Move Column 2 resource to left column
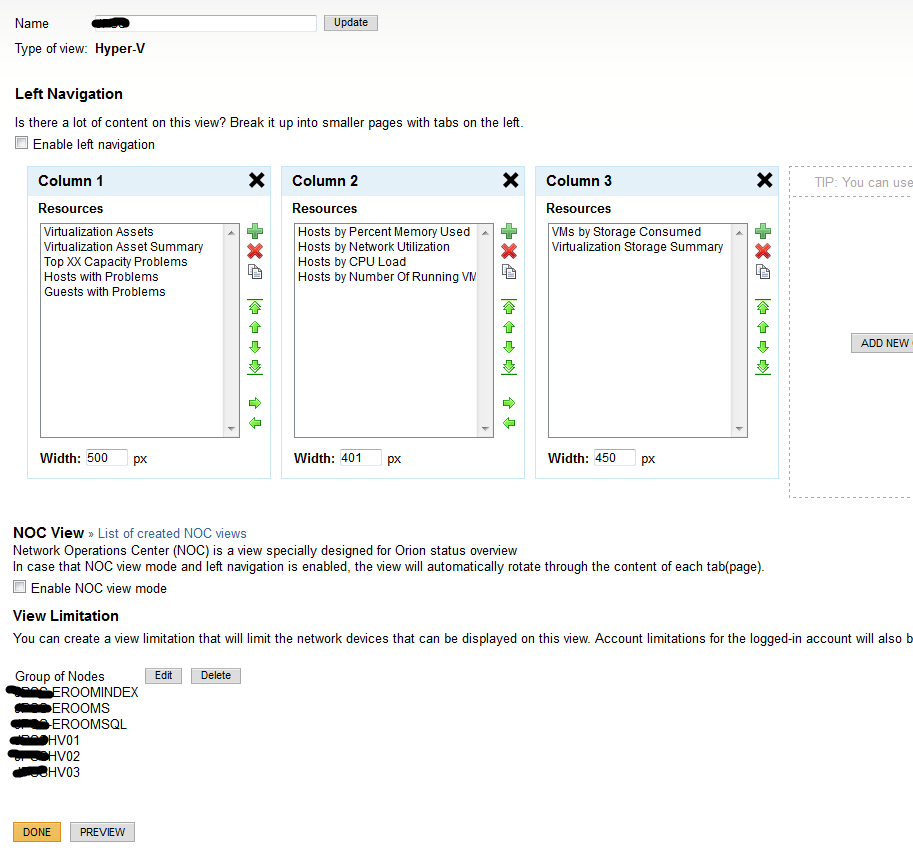913x862 pixels. pos(509,423)
